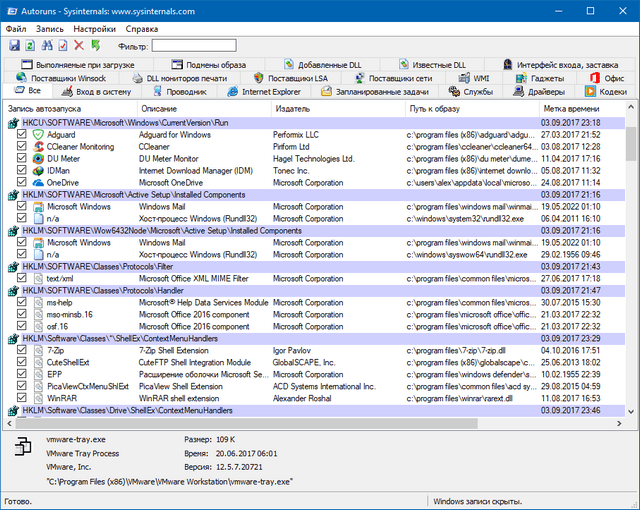Click the vertical scrollbar down arrow
Image resolution: width=640 pixels, height=510 pixels.
631,410
